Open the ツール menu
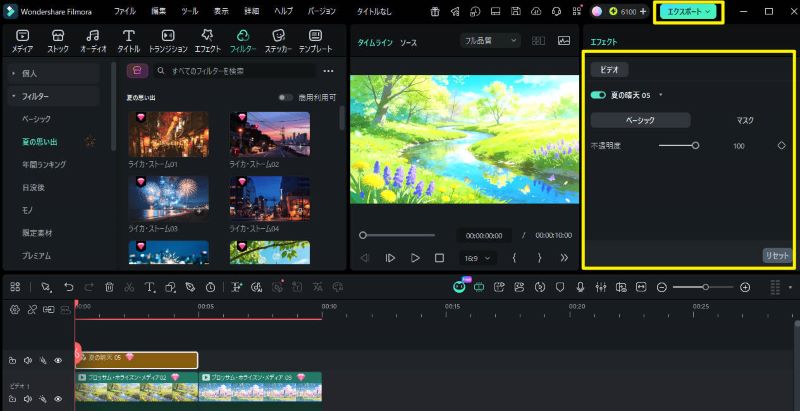The image size is (800, 411). pos(190,11)
